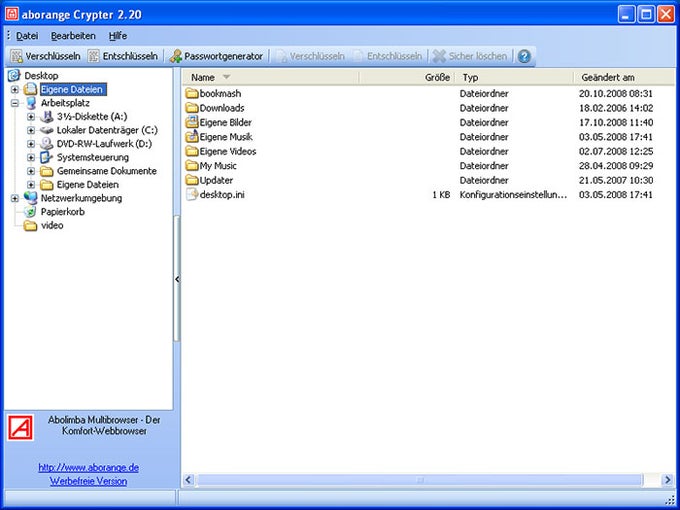Sort by the Typ column header
This screenshot has width=680, height=510.
coord(514,78)
